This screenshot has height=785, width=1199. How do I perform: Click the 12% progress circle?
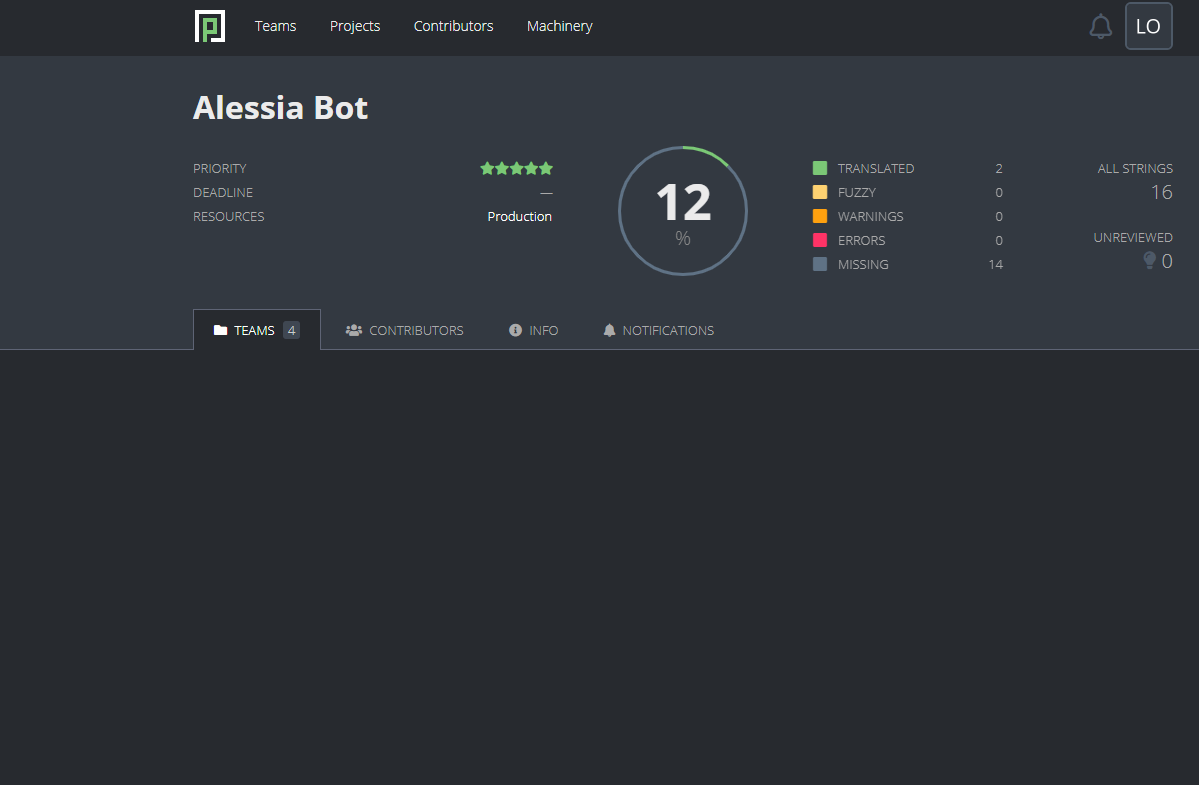pos(683,210)
